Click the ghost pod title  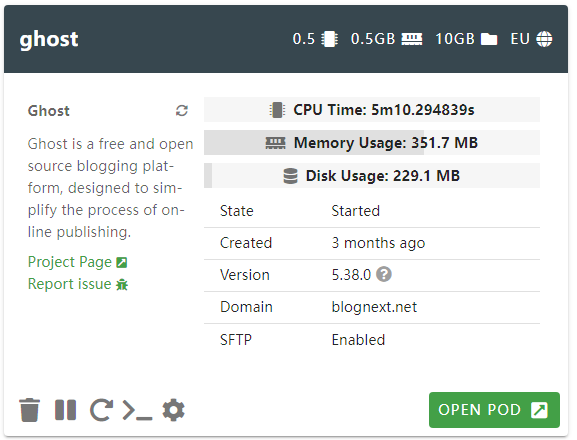click(49, 39)
